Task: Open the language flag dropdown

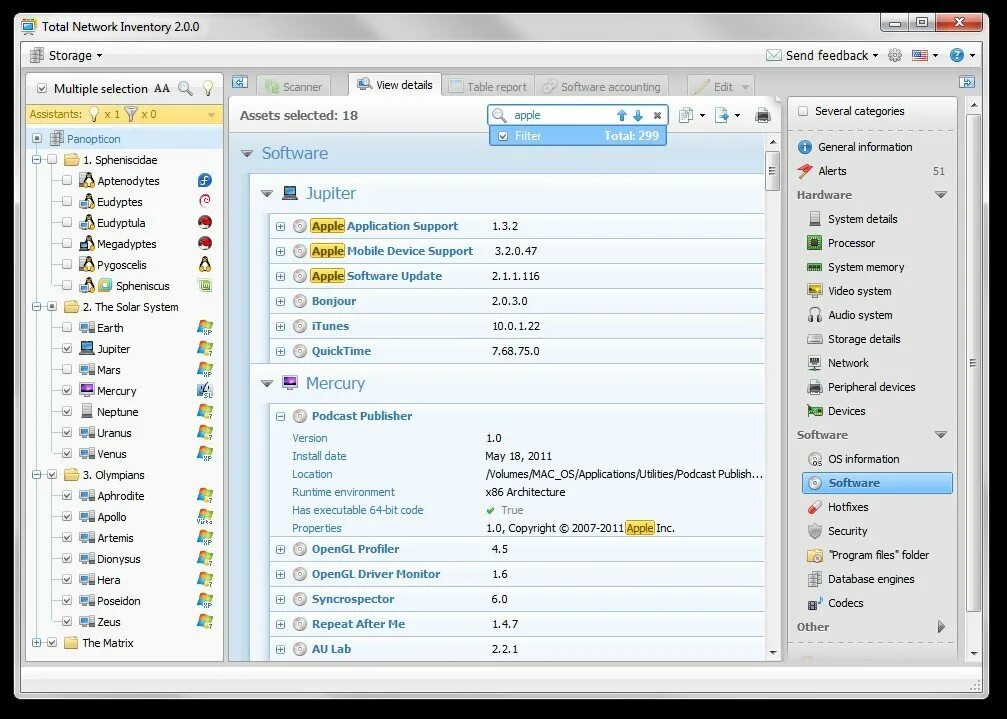Action: [x=925, y=55]
